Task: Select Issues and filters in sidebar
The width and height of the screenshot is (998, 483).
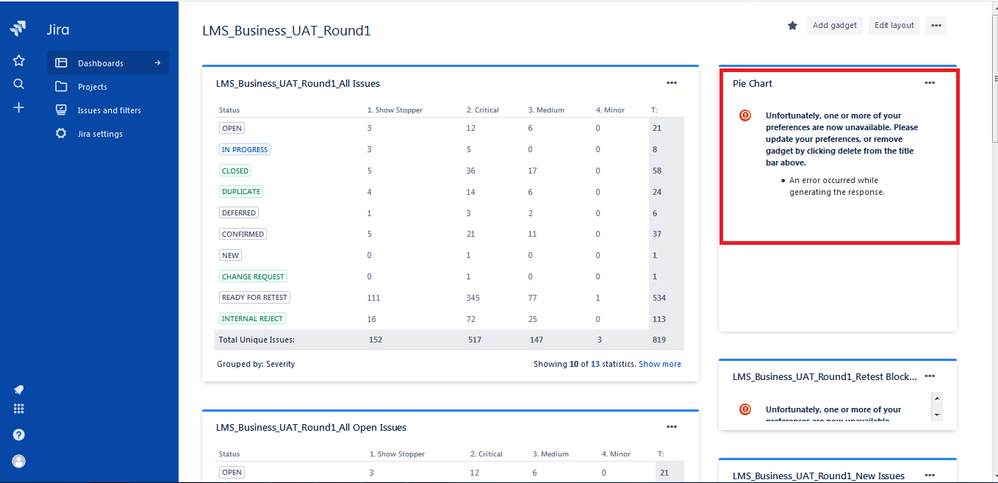Action: [x=108, y=110]
